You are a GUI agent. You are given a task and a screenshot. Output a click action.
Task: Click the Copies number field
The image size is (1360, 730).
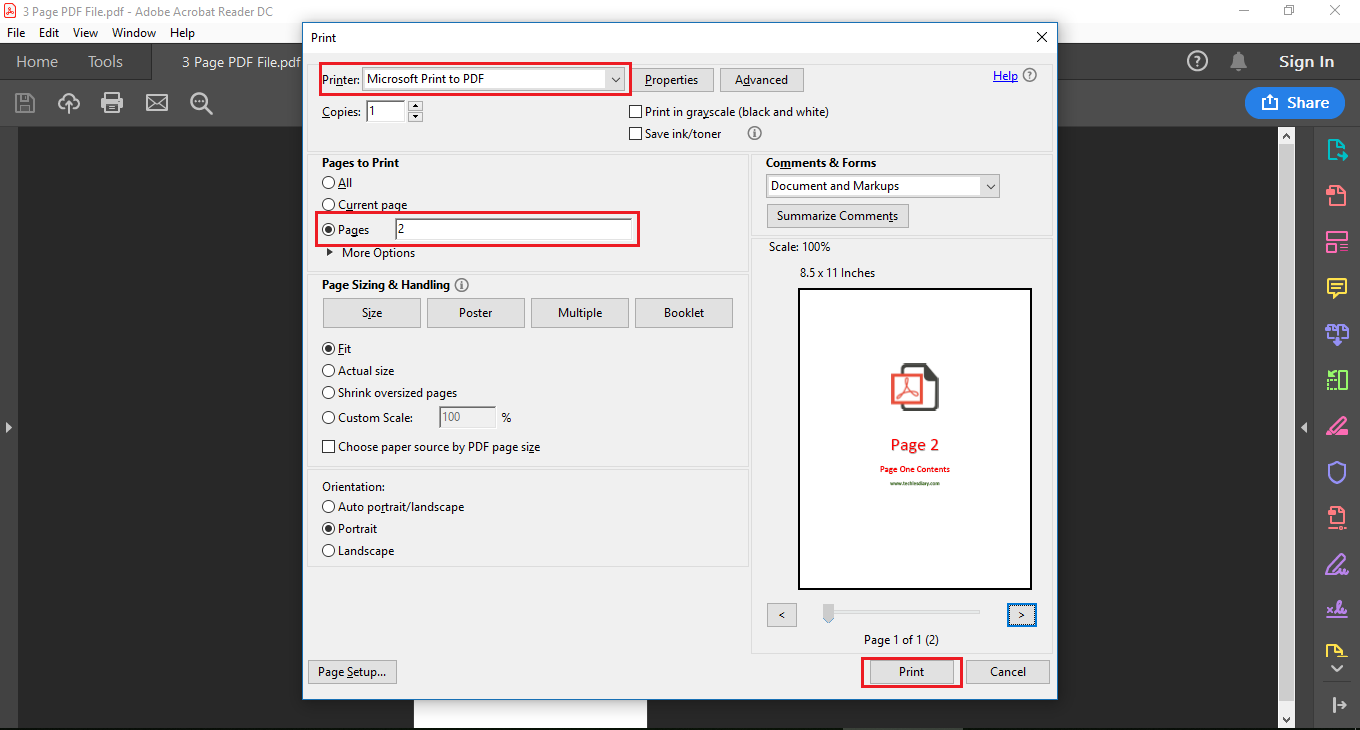pyautogui.click(x=386, y=112)
